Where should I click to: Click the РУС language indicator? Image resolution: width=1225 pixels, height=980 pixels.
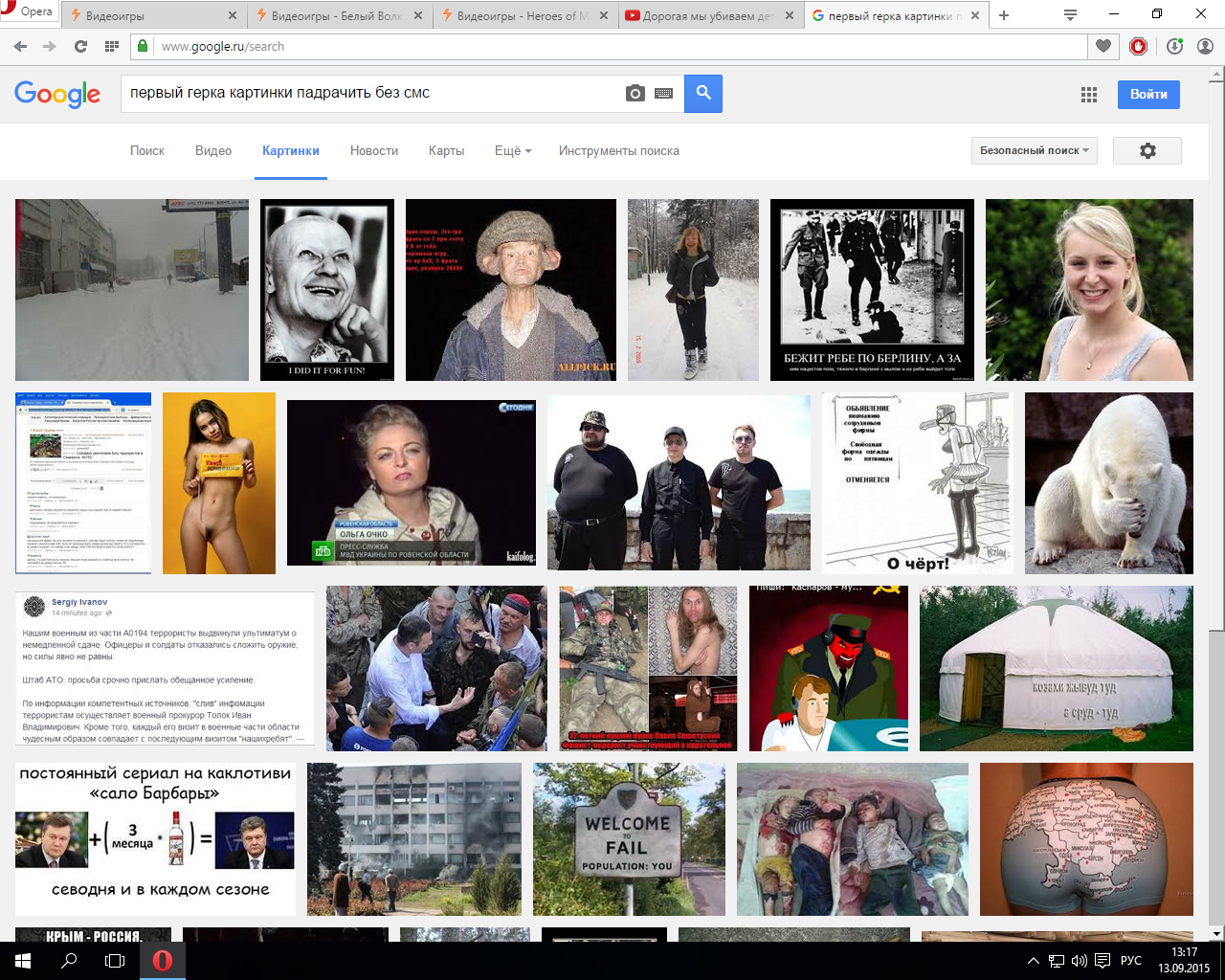1131,961
